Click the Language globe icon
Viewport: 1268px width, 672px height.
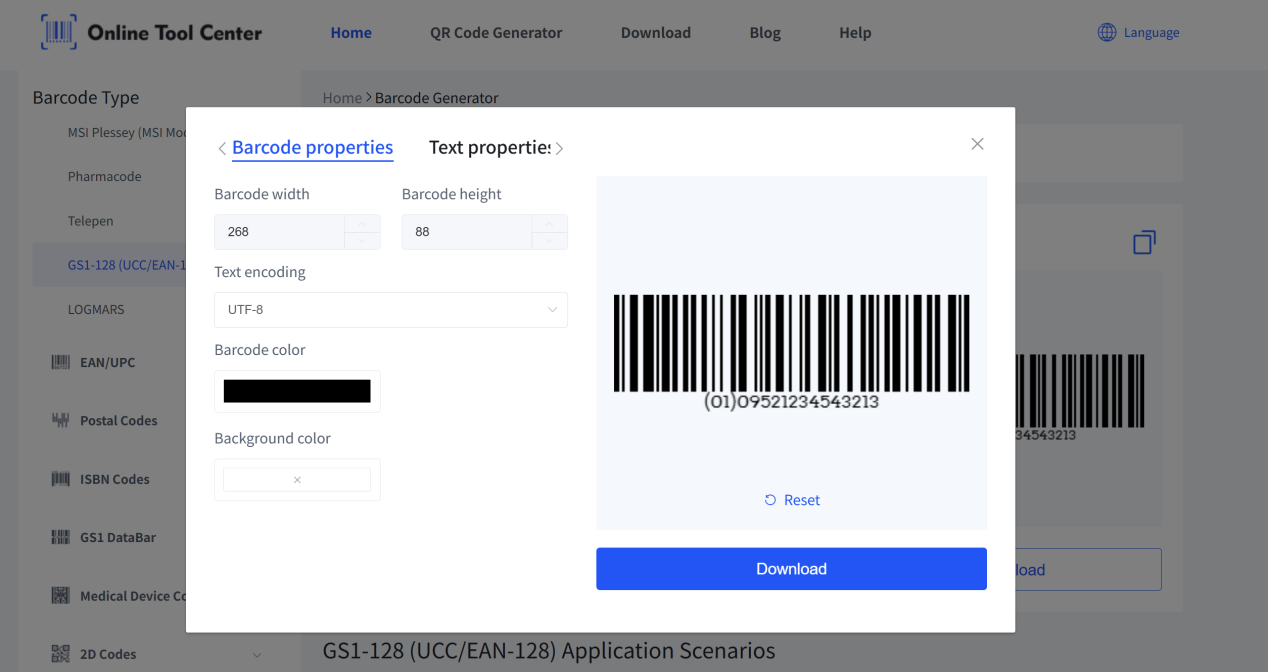click(x=1107, y=32)
